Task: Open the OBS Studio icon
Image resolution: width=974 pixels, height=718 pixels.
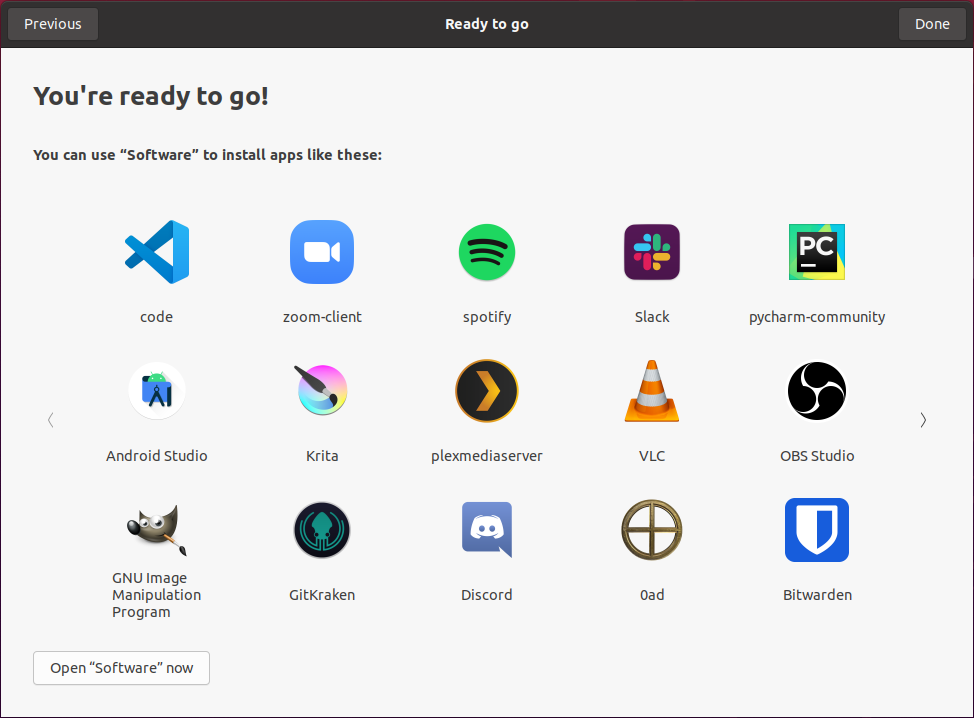Action: click(x=817, y=391)
